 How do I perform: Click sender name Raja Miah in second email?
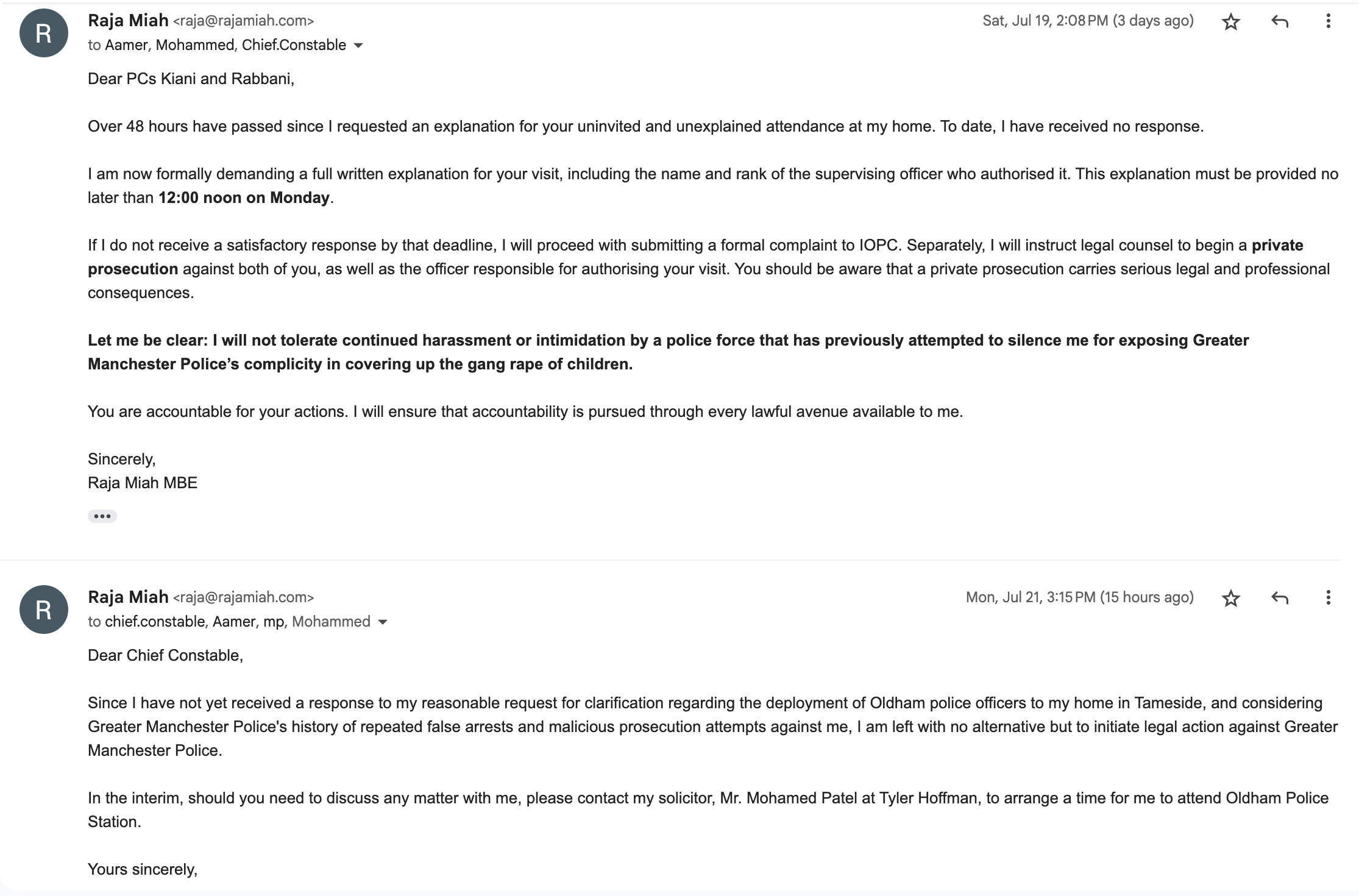click(128, 597)
